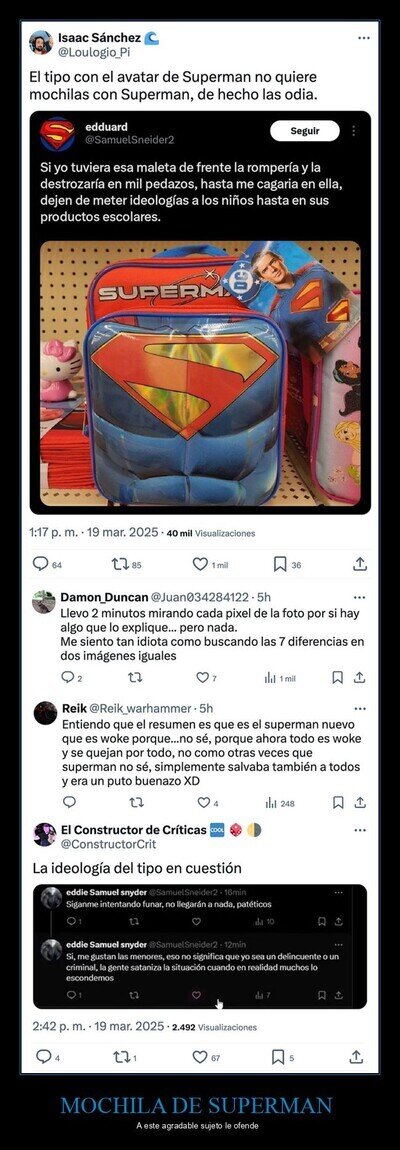Viewport: 400px width, 1150px height.
Task: Open Isaac Sánchez's profile avatar
Action: pos(41,43)
